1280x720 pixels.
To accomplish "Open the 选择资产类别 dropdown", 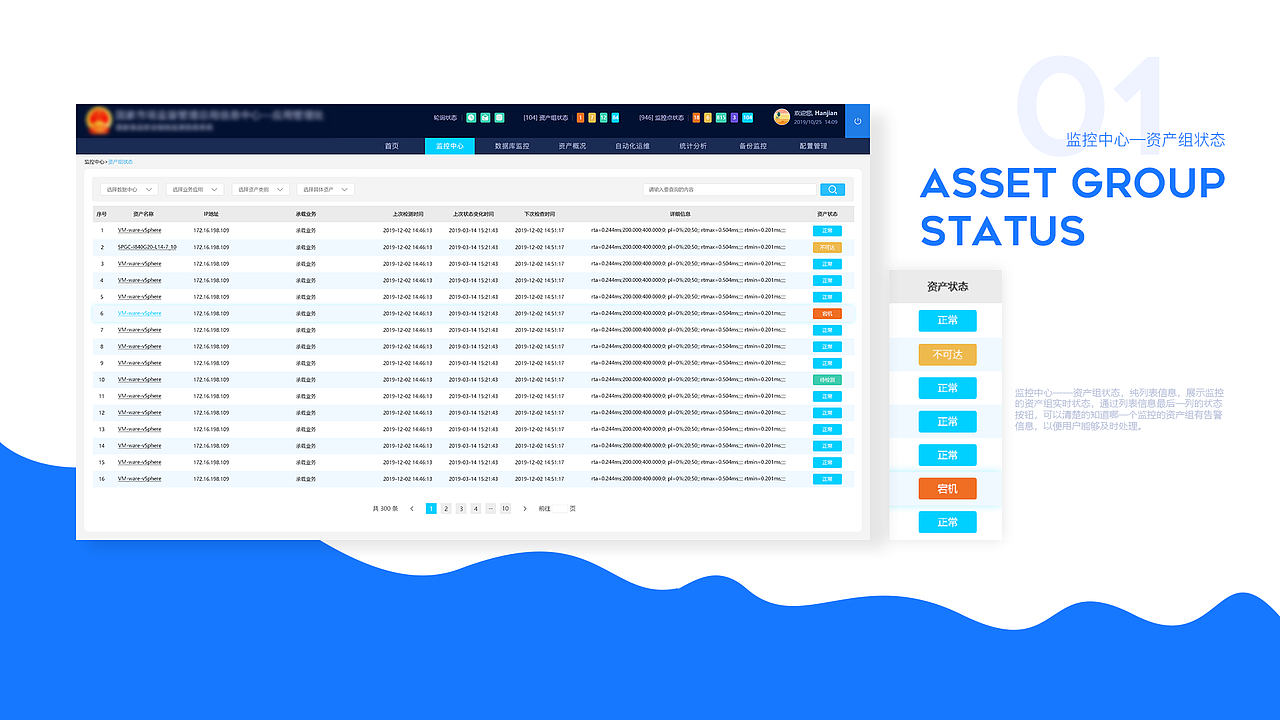I will [x=260, y=189].
